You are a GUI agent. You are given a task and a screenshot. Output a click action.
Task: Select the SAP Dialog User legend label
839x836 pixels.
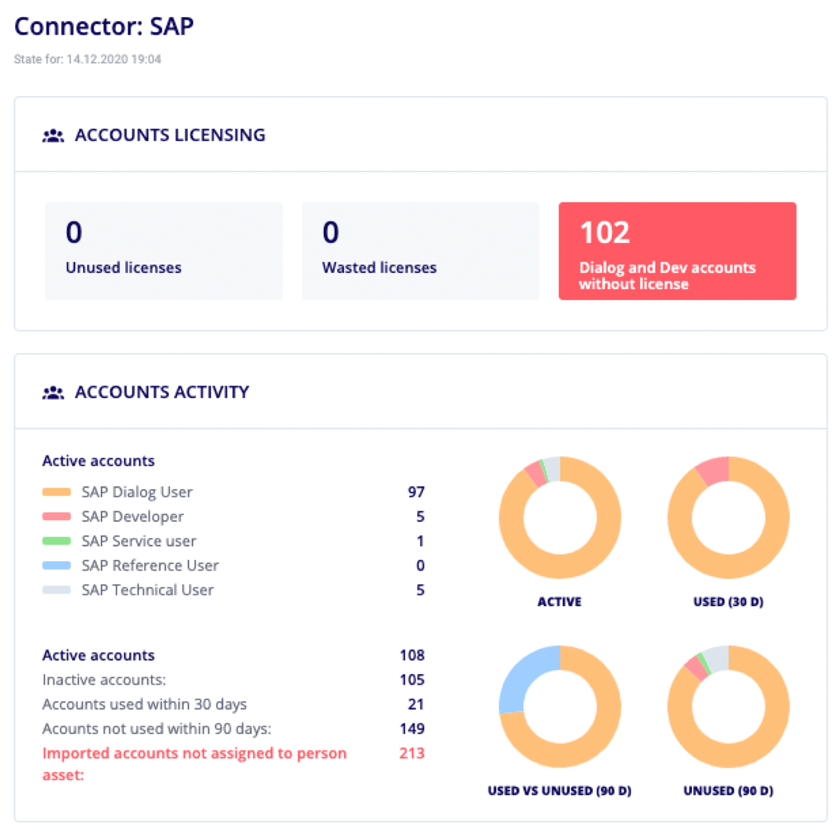click(137, 492)
